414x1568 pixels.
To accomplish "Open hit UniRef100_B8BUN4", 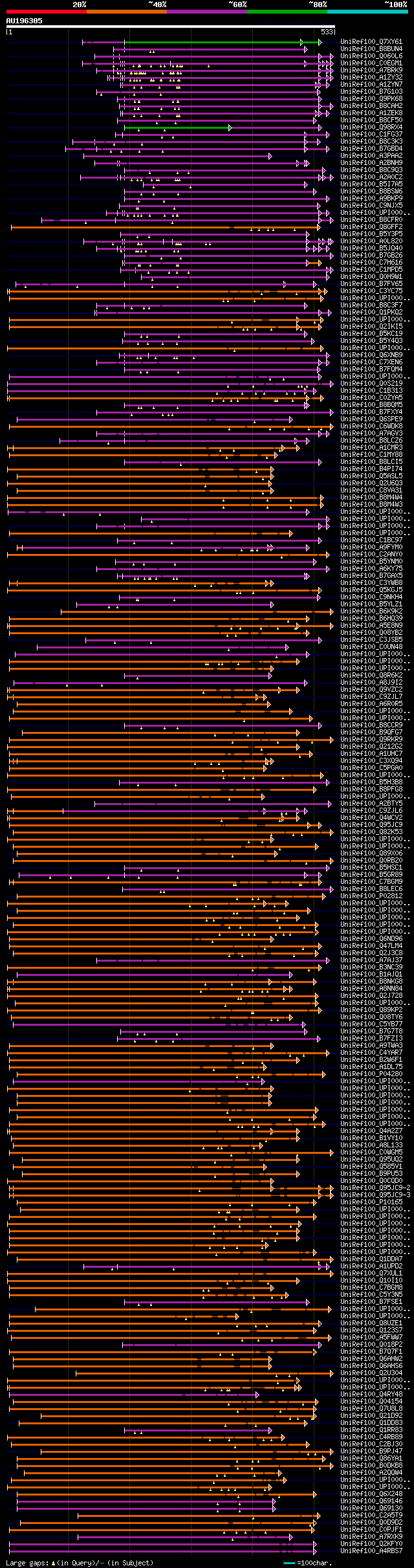I will pyautogui.click(x=371, y=49).
